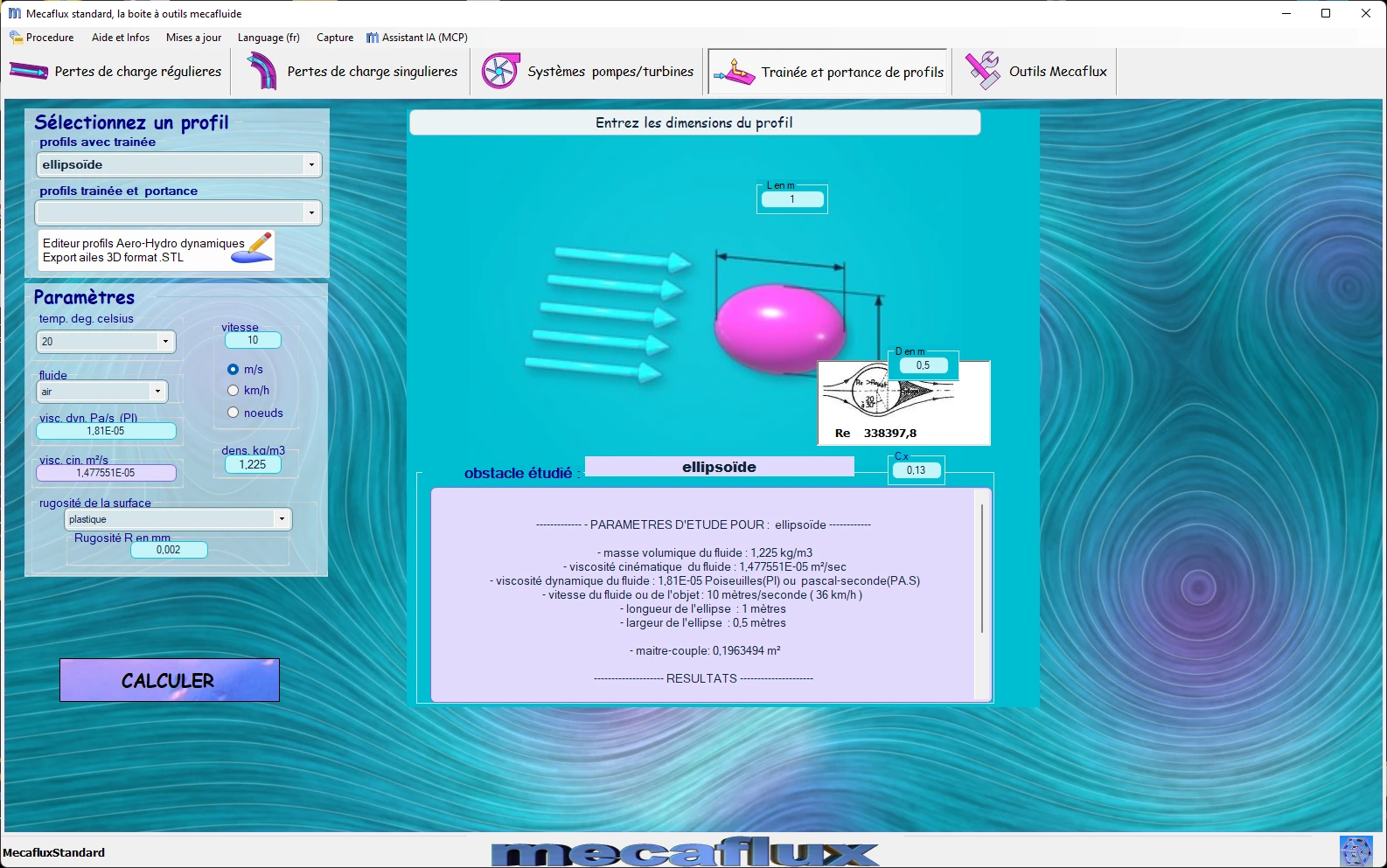Screen dimensions: 1387x868
Task: Open Pertes de charge singulieres elbow icon
Action: click(261, 71)
